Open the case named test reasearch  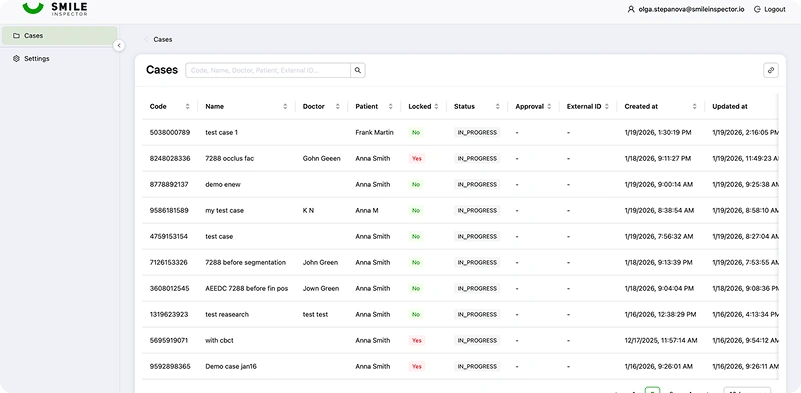[227, 314]
